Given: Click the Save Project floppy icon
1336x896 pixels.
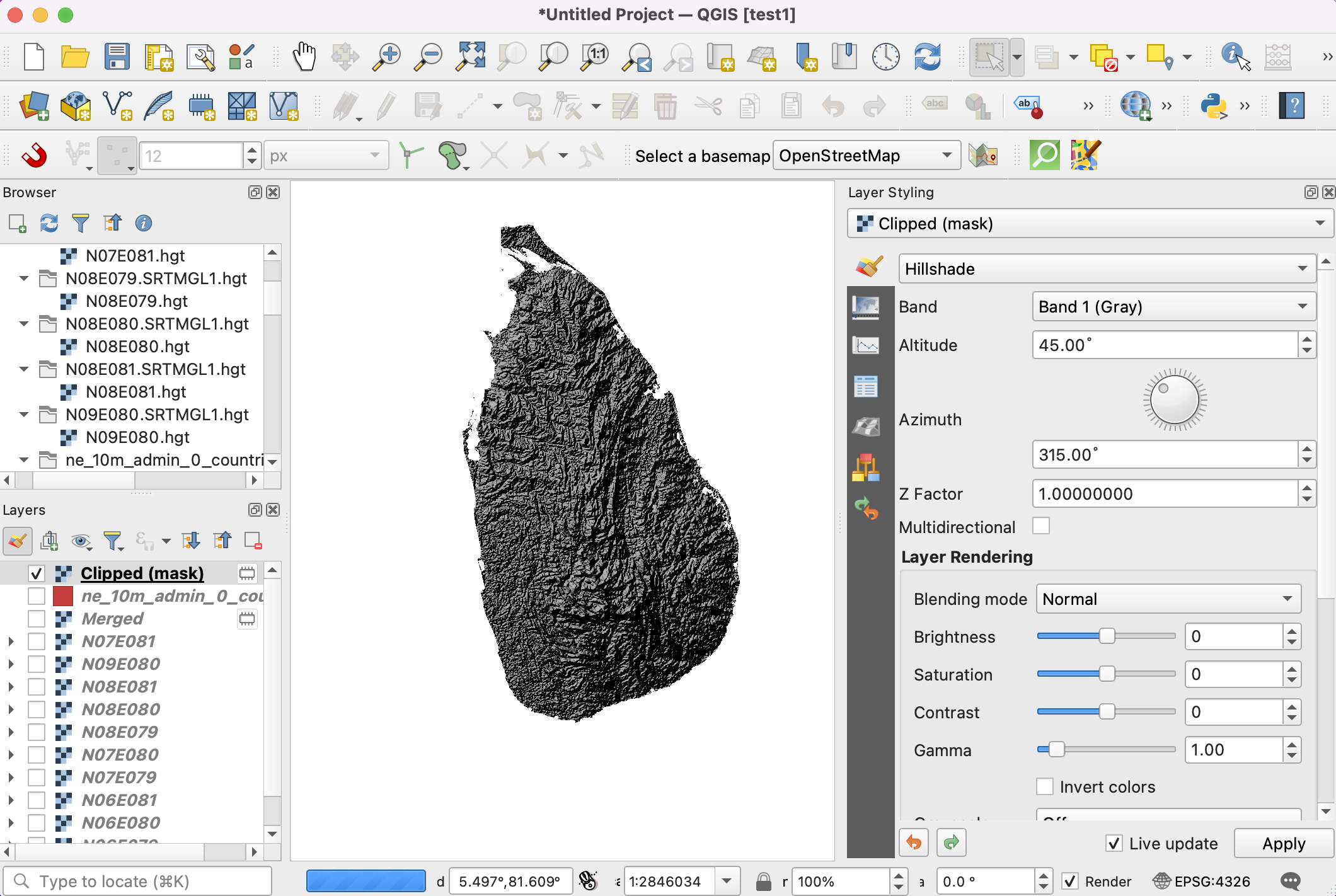Looking at the screenshot, I should coord(117,57).
